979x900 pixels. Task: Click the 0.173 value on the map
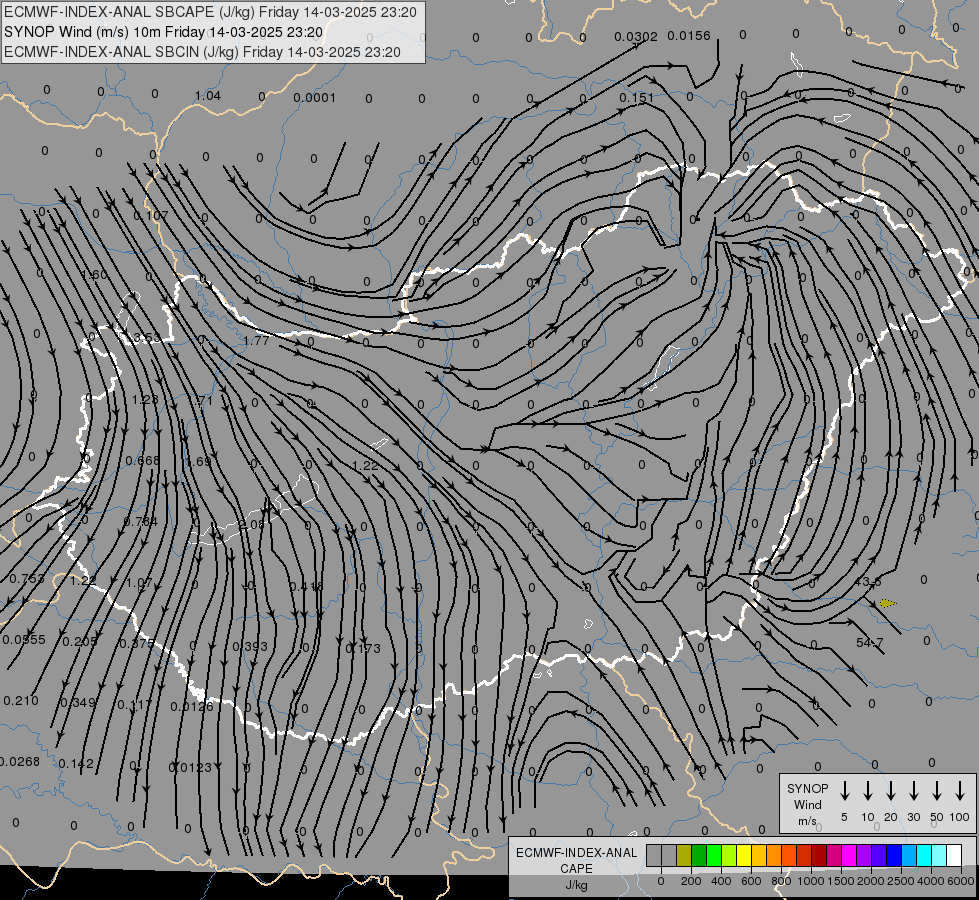(363, 648)
